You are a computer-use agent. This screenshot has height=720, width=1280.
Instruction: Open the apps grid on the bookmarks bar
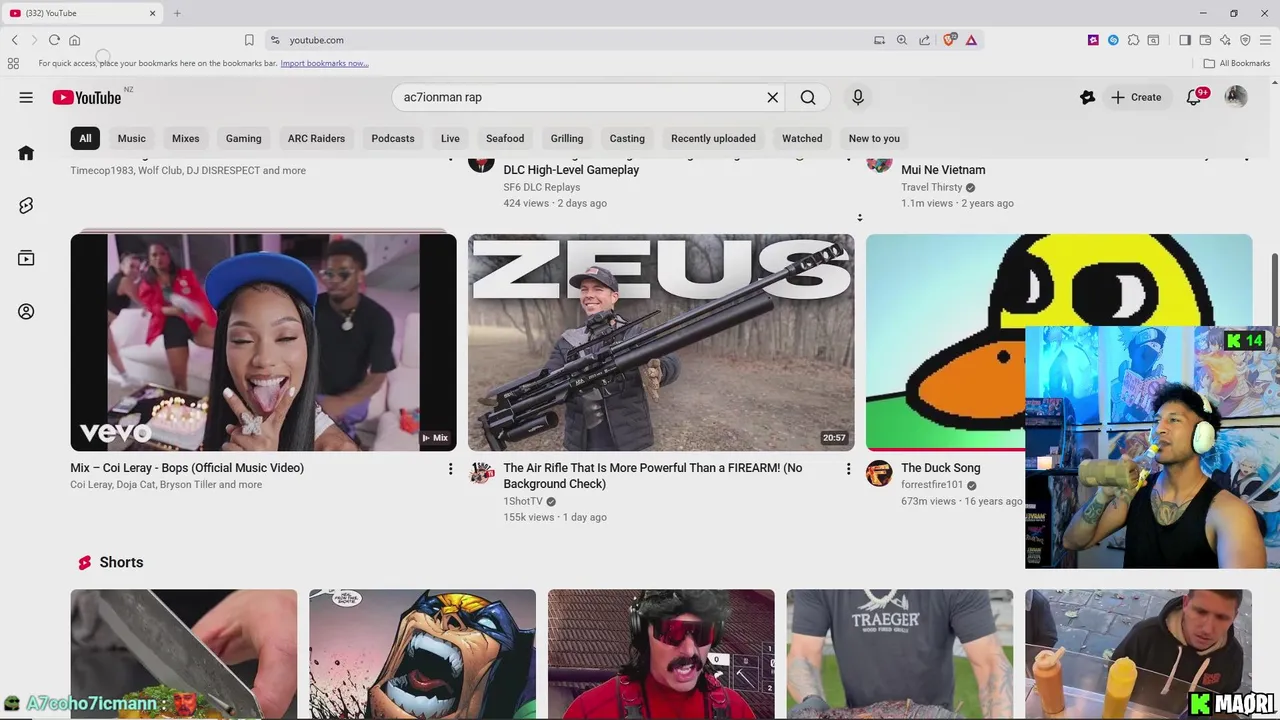point(13,63)
